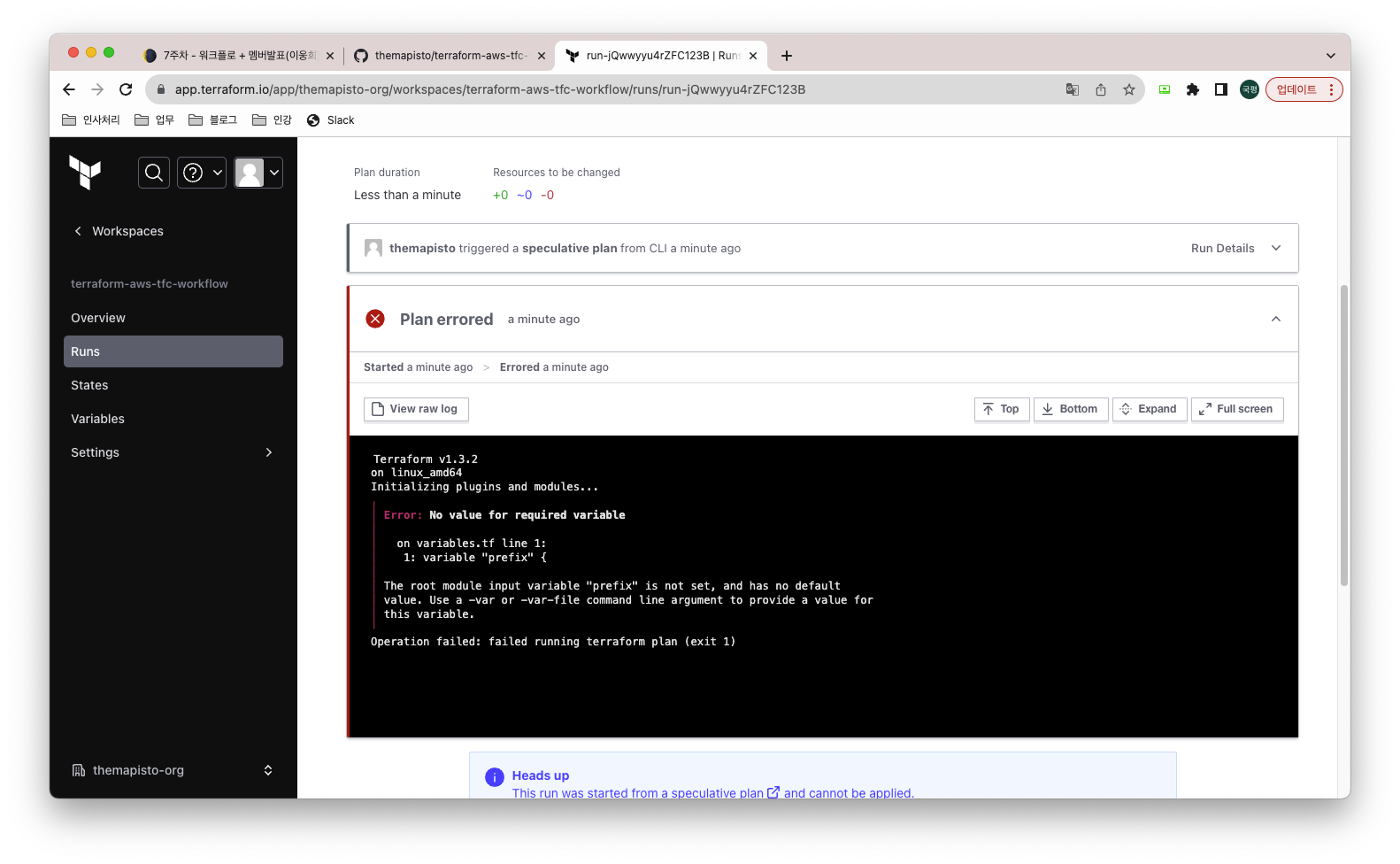Open the extensions puzzle icon
Image resolution: width=1400 pixels, height=864 pixels.
coord(1193,89)
